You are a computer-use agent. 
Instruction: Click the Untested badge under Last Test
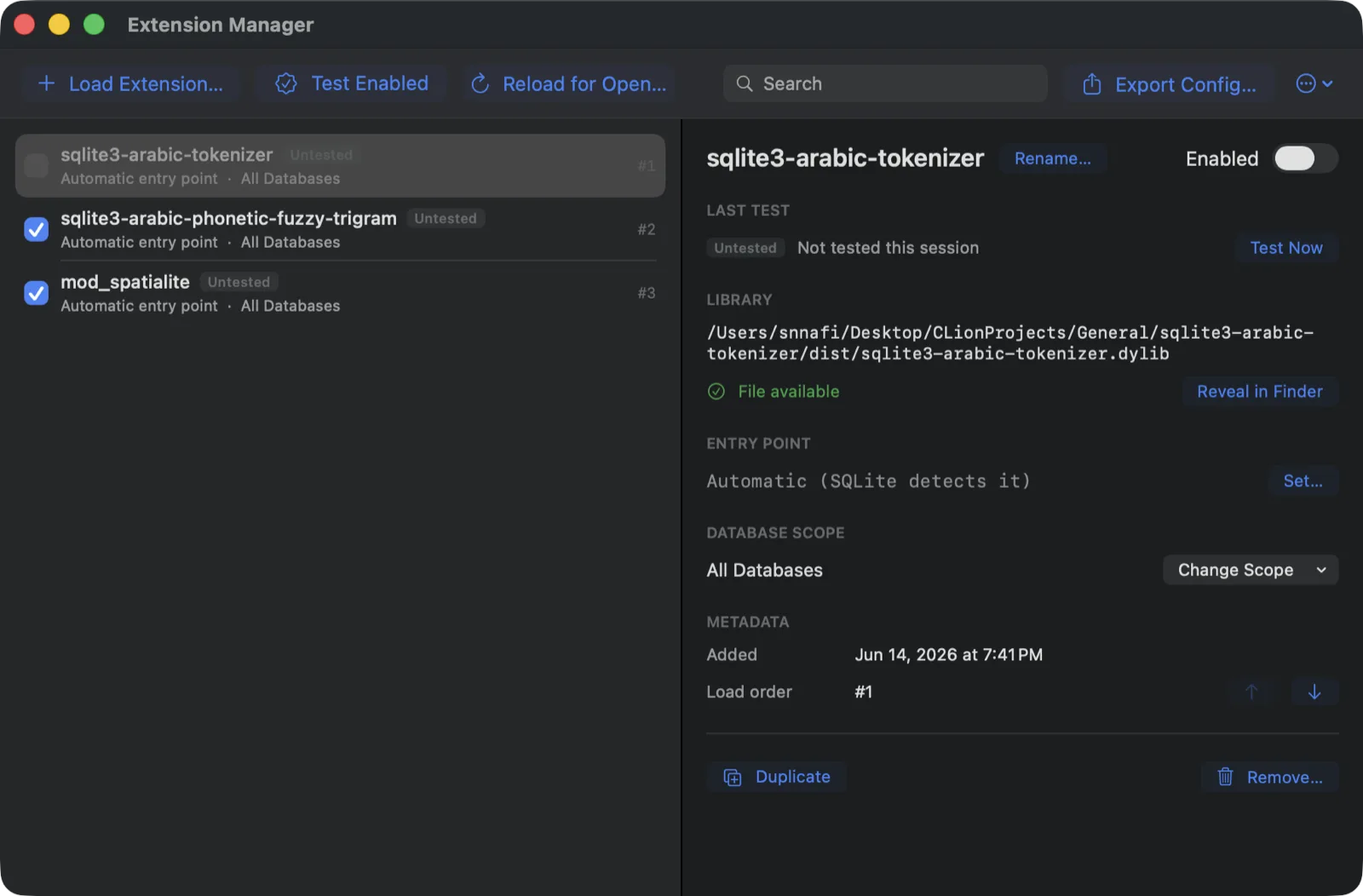click(745, 248)
